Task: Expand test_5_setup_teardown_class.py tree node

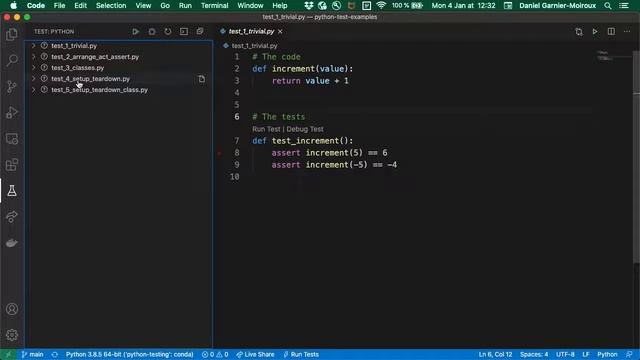Action: (x=33, y=90)
